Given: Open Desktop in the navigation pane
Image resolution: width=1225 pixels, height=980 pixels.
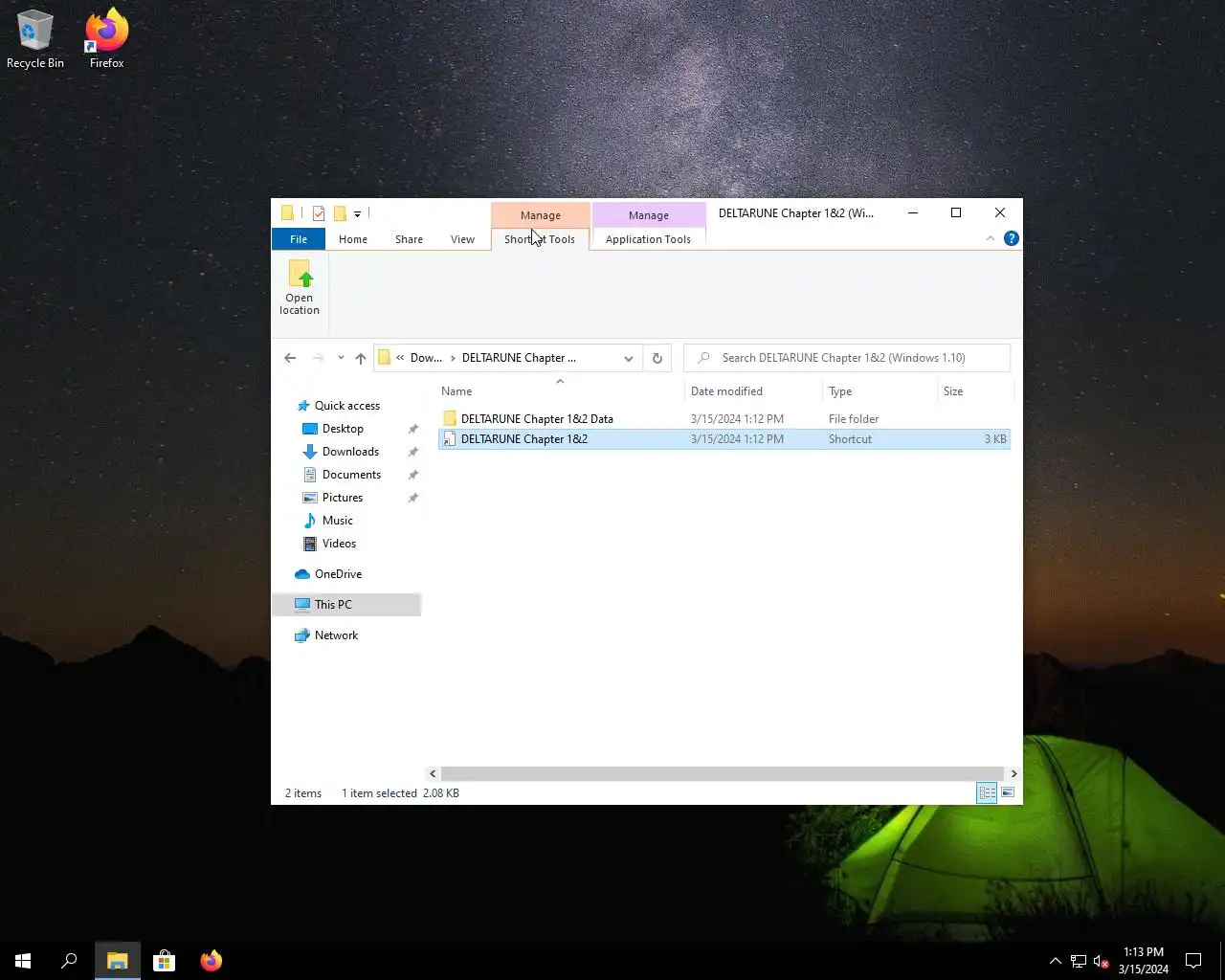Looking at the screenshot, I should click(x=343, y=429).
